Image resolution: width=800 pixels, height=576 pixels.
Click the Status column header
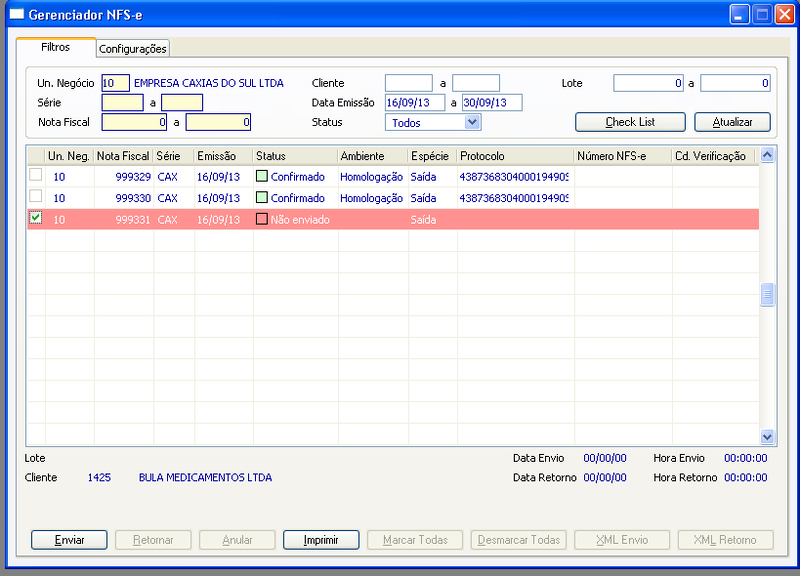click(x=295, y=156)
